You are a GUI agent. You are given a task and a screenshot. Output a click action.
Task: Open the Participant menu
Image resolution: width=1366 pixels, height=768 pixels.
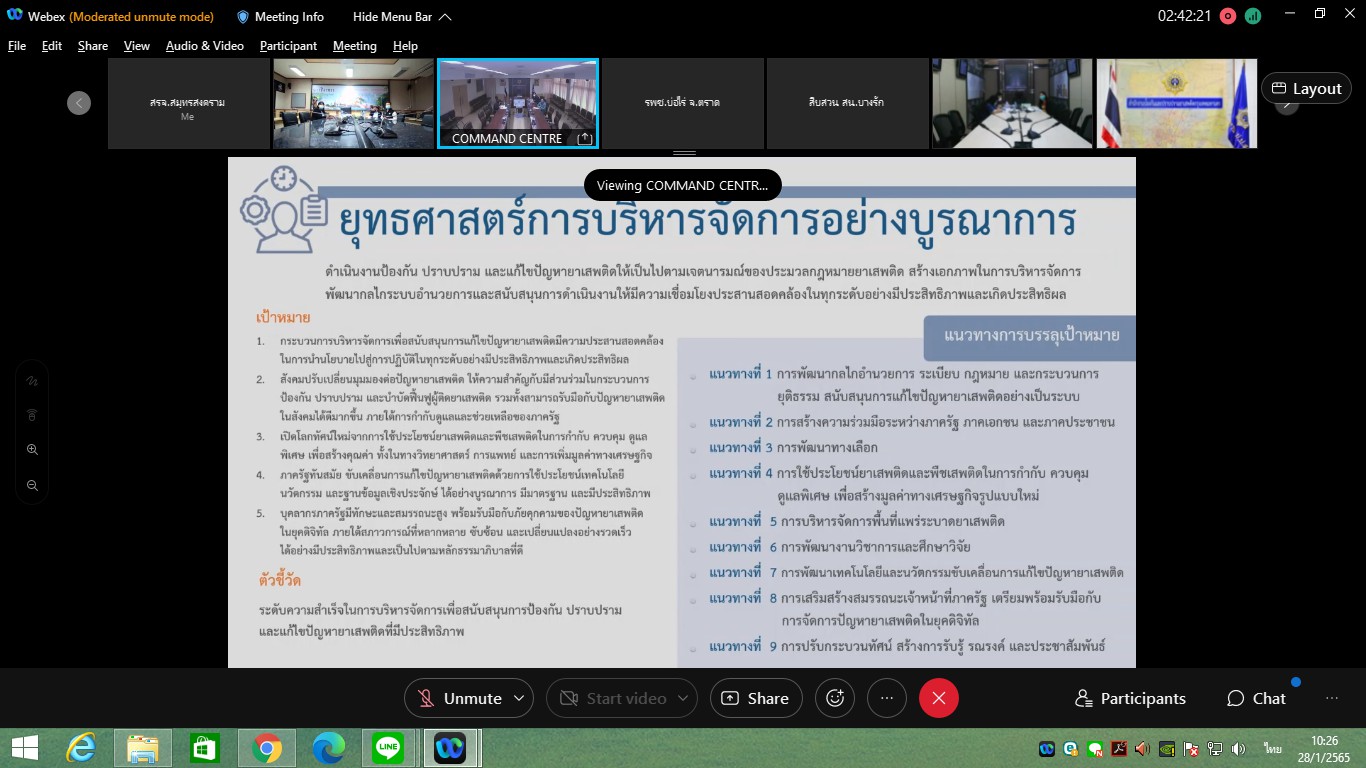coord(288,46)
